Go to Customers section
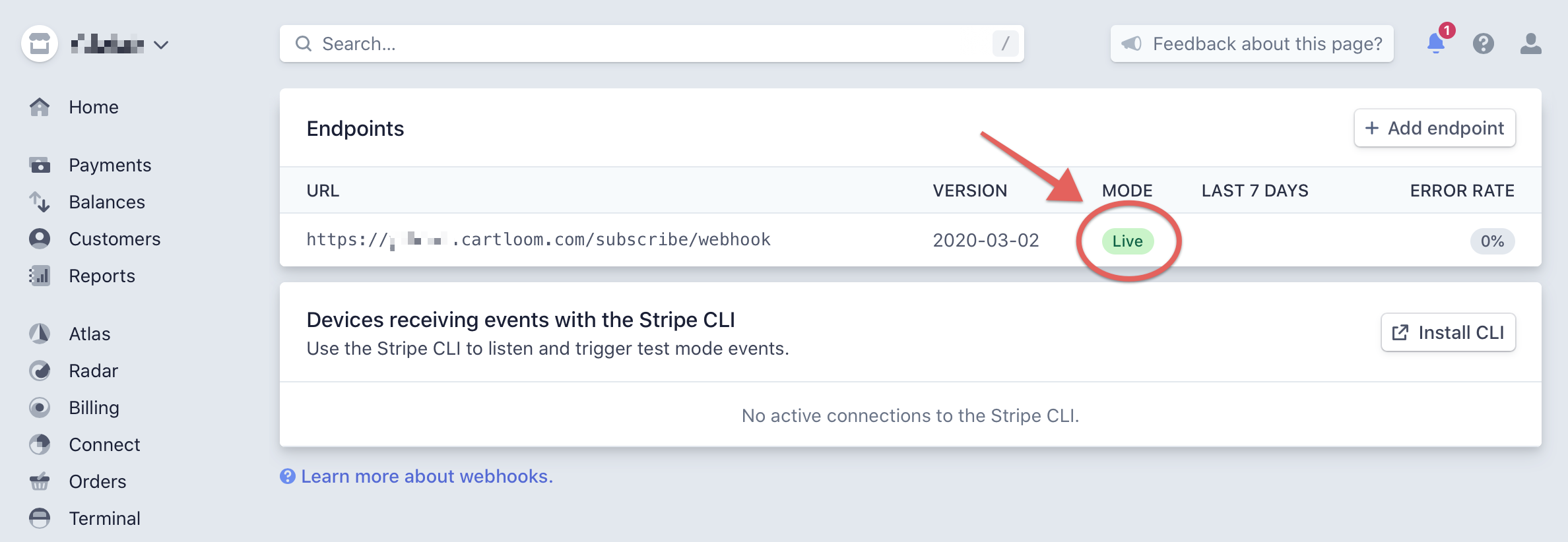 (115, 239)
